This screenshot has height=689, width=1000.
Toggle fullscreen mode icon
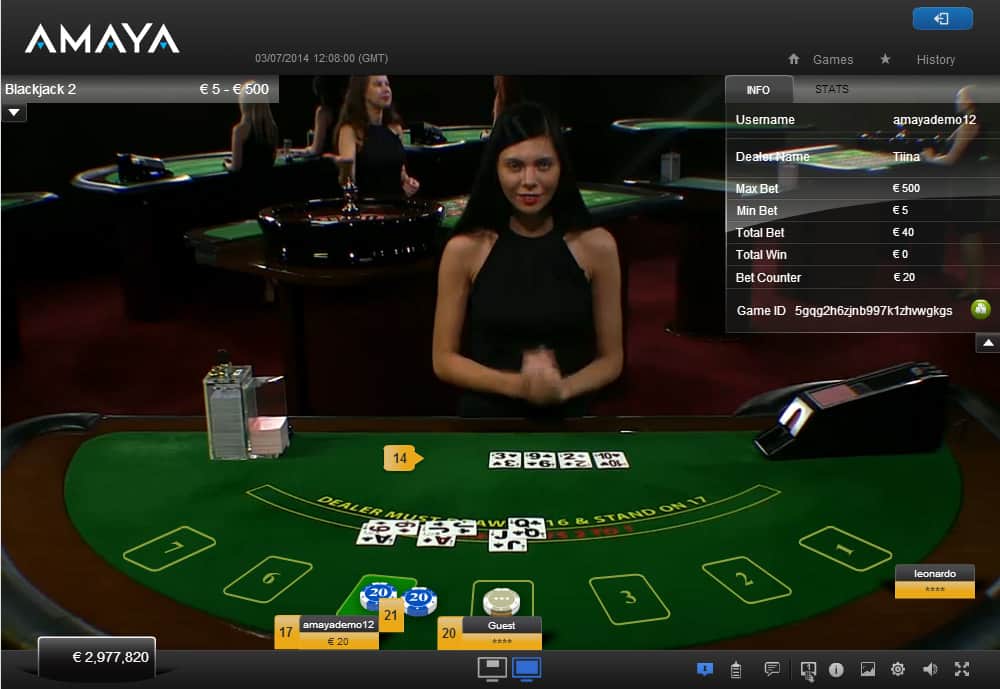(962, 669)
